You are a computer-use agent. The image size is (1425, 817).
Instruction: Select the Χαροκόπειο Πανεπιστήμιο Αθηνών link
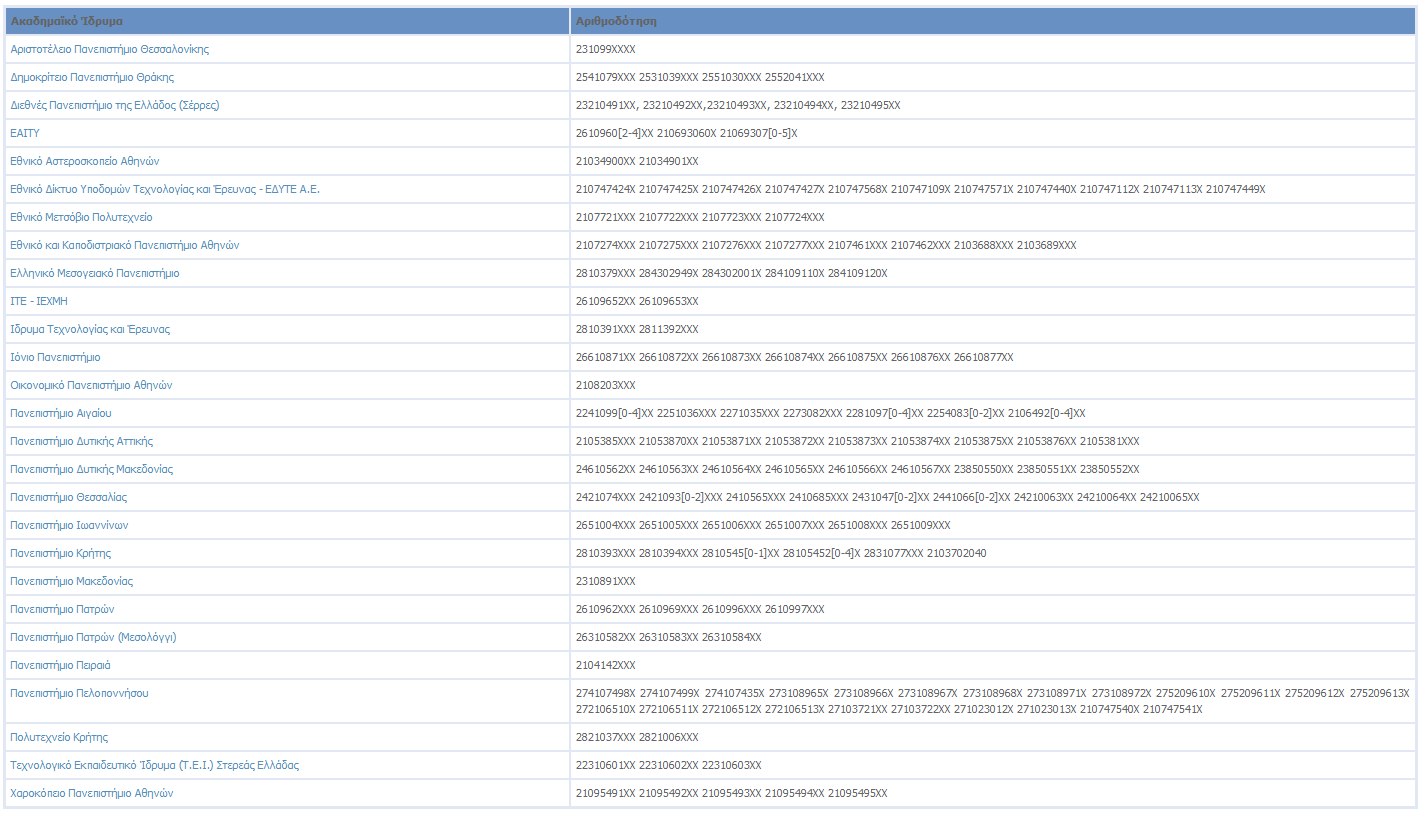pos(92,793)
